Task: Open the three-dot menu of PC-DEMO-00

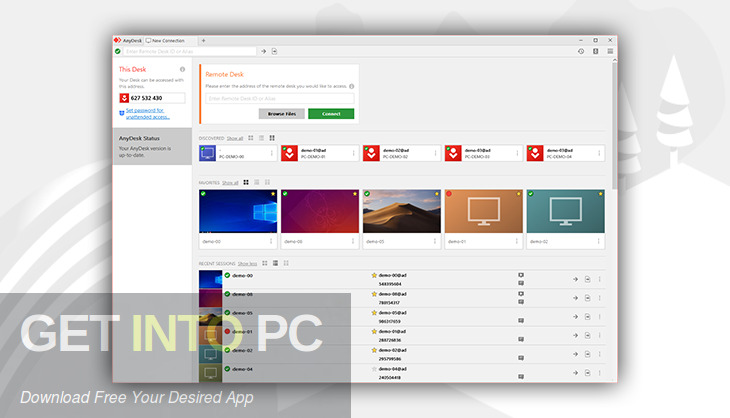Action: tap(271, 153)
